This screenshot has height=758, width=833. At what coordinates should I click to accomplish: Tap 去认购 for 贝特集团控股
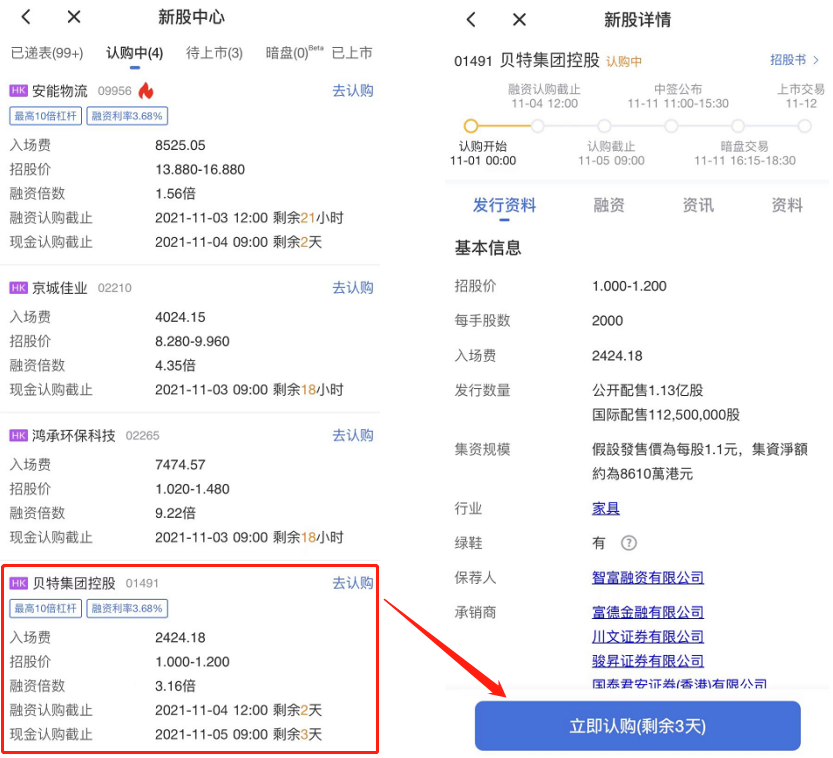pyautogui.click(x=353, y=583)
